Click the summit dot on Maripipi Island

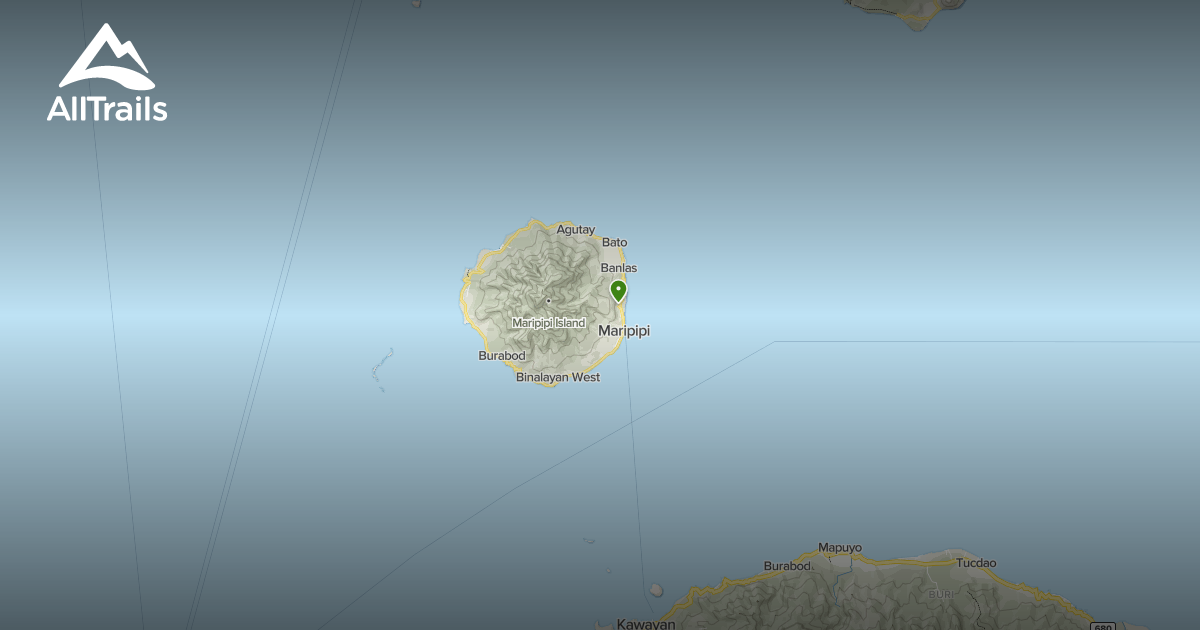548,301
